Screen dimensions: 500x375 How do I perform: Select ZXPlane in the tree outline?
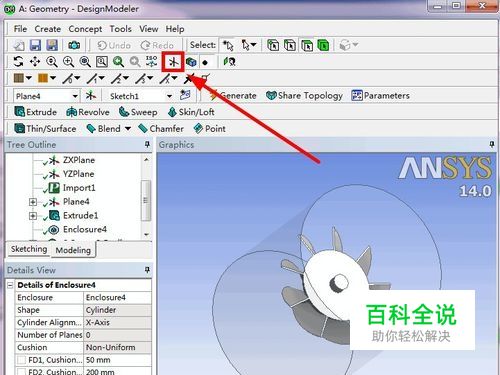(79, 160)
